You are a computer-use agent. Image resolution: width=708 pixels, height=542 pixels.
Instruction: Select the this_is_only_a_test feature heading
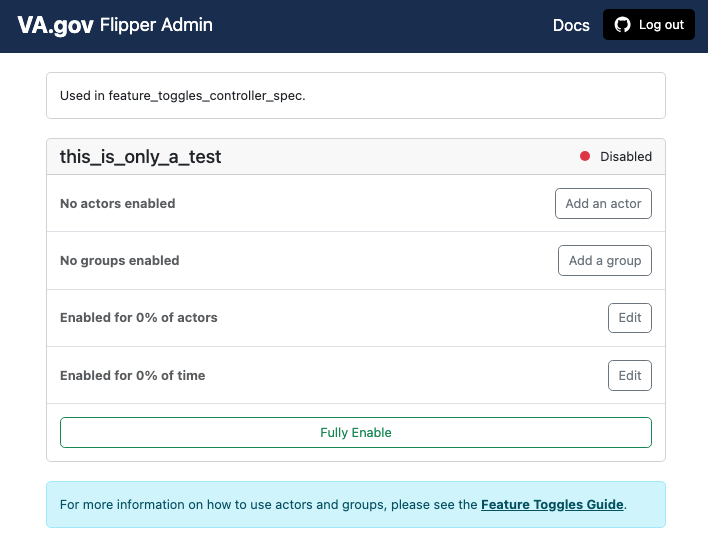click(141, 157)
